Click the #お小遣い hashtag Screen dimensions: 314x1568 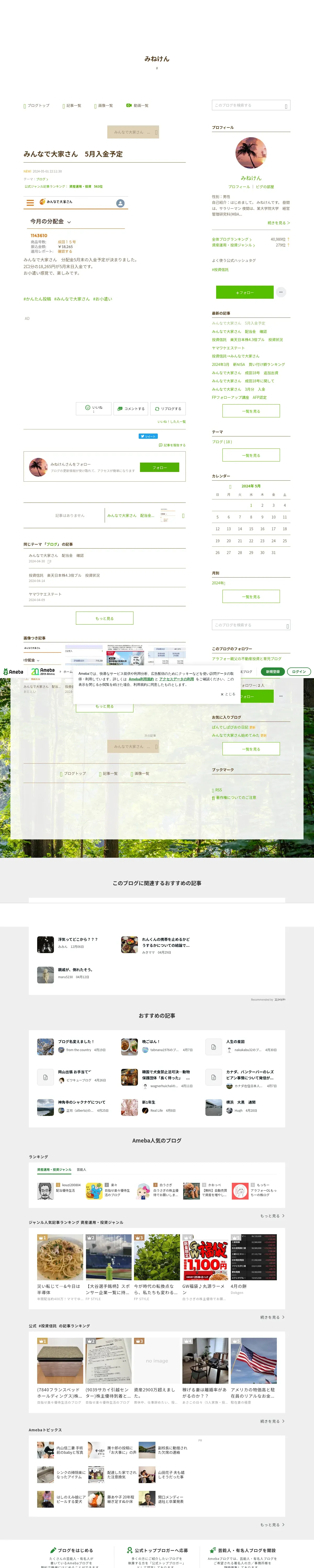click(x=102, y=299)
